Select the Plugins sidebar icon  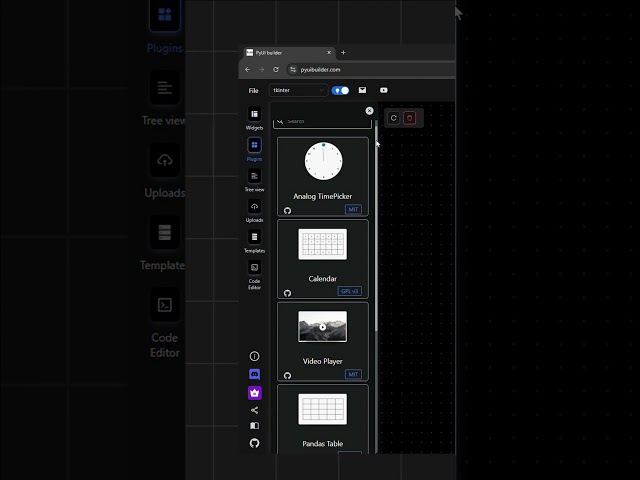point(254,145)
